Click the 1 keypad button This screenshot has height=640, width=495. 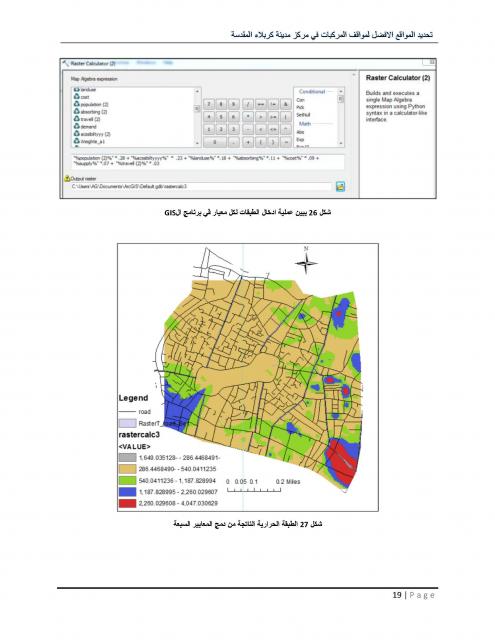pos(209,129)
